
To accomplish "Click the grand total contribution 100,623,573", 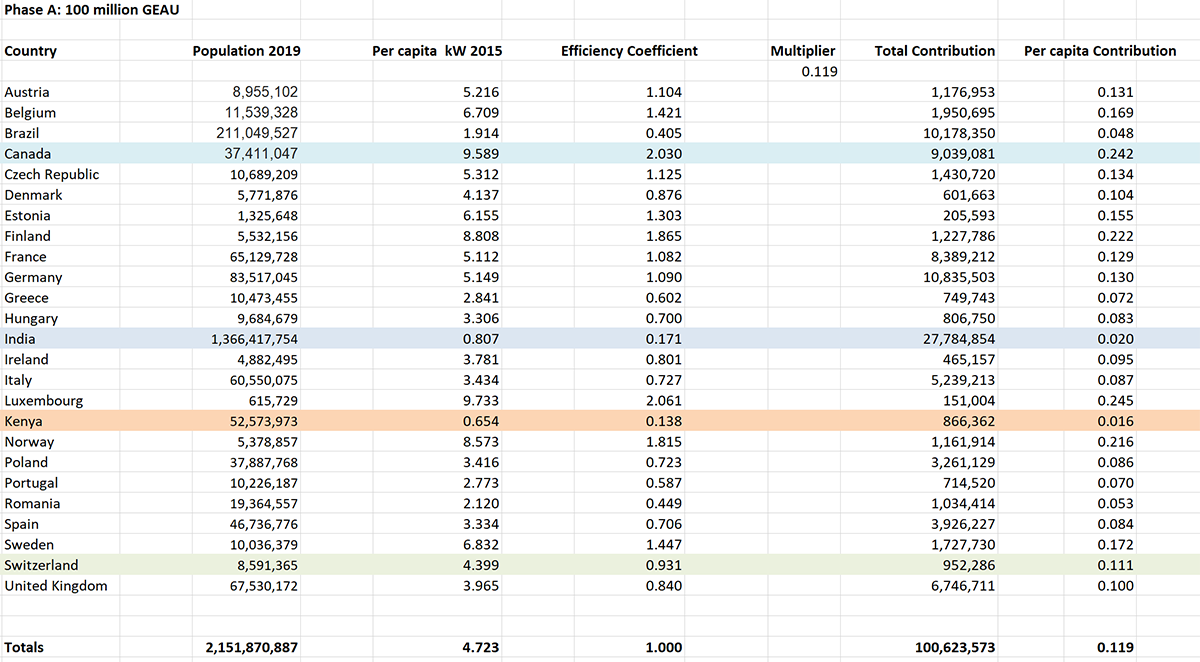I will [x=955, y=647].
